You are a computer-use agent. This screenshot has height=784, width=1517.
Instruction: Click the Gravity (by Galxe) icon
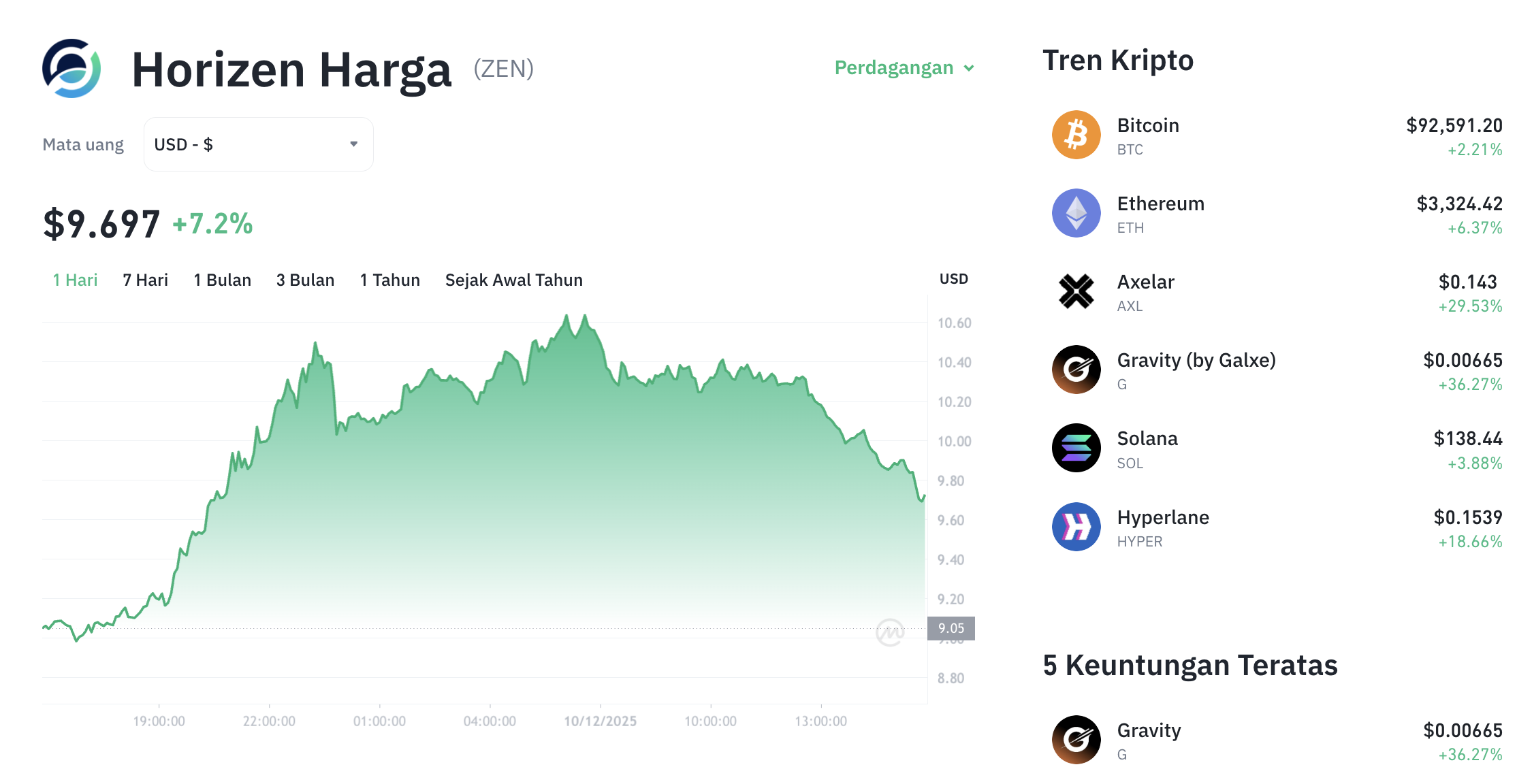(x=1076, y=370)
